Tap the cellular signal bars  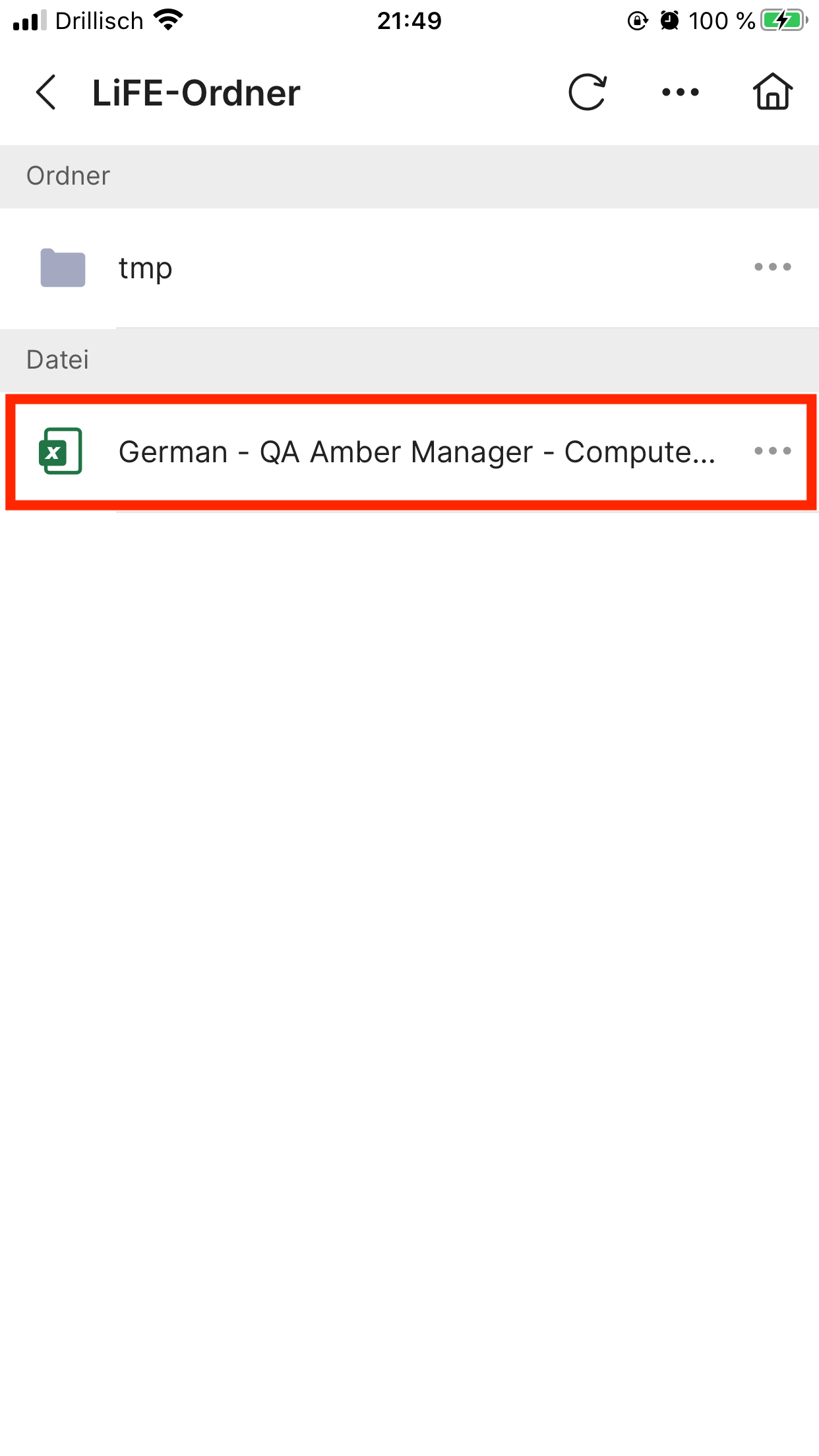tap(30, 21)
